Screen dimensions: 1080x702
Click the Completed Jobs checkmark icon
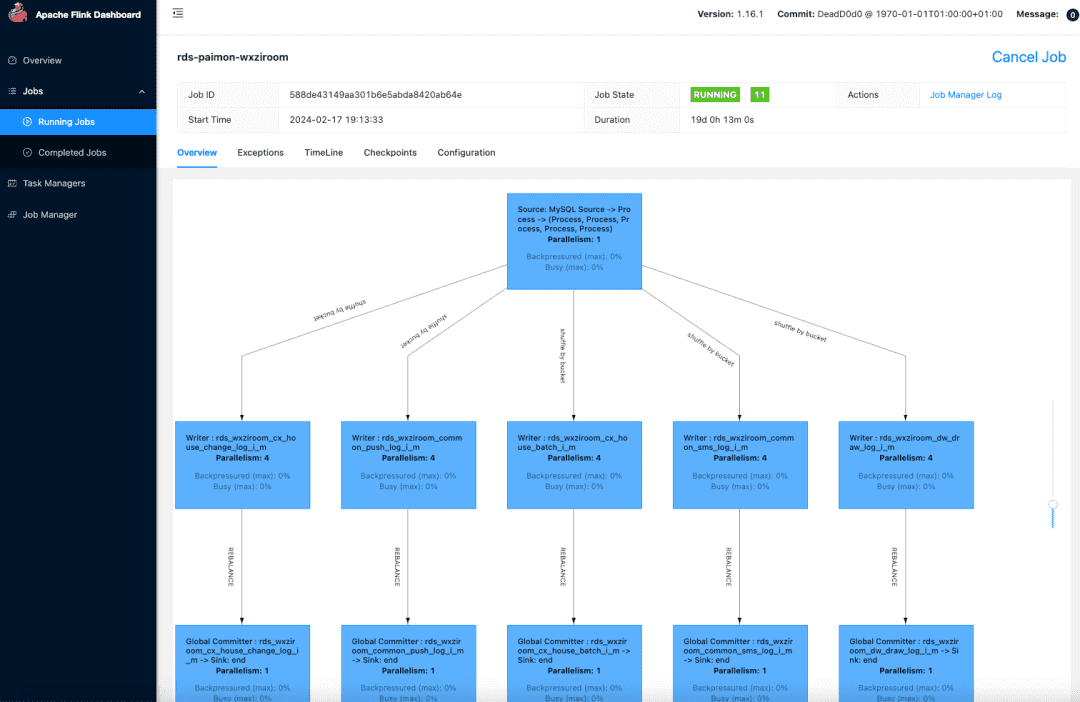pos(27,153)
